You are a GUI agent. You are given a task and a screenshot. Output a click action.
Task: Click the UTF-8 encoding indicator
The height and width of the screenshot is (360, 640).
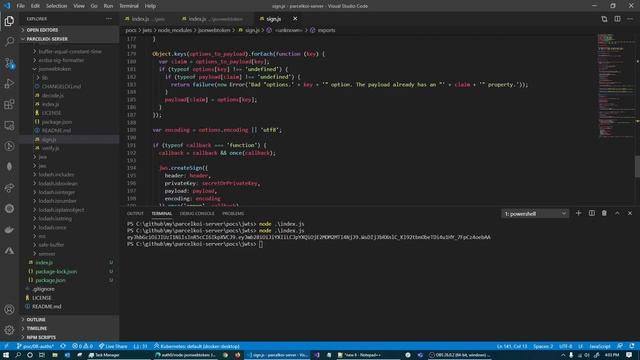[566, 346]
